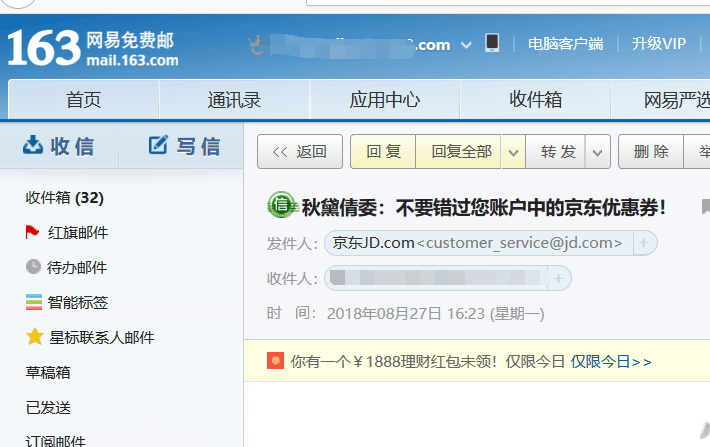Click 回复 reply button
The image size is (710, 447).
[383, 151]
